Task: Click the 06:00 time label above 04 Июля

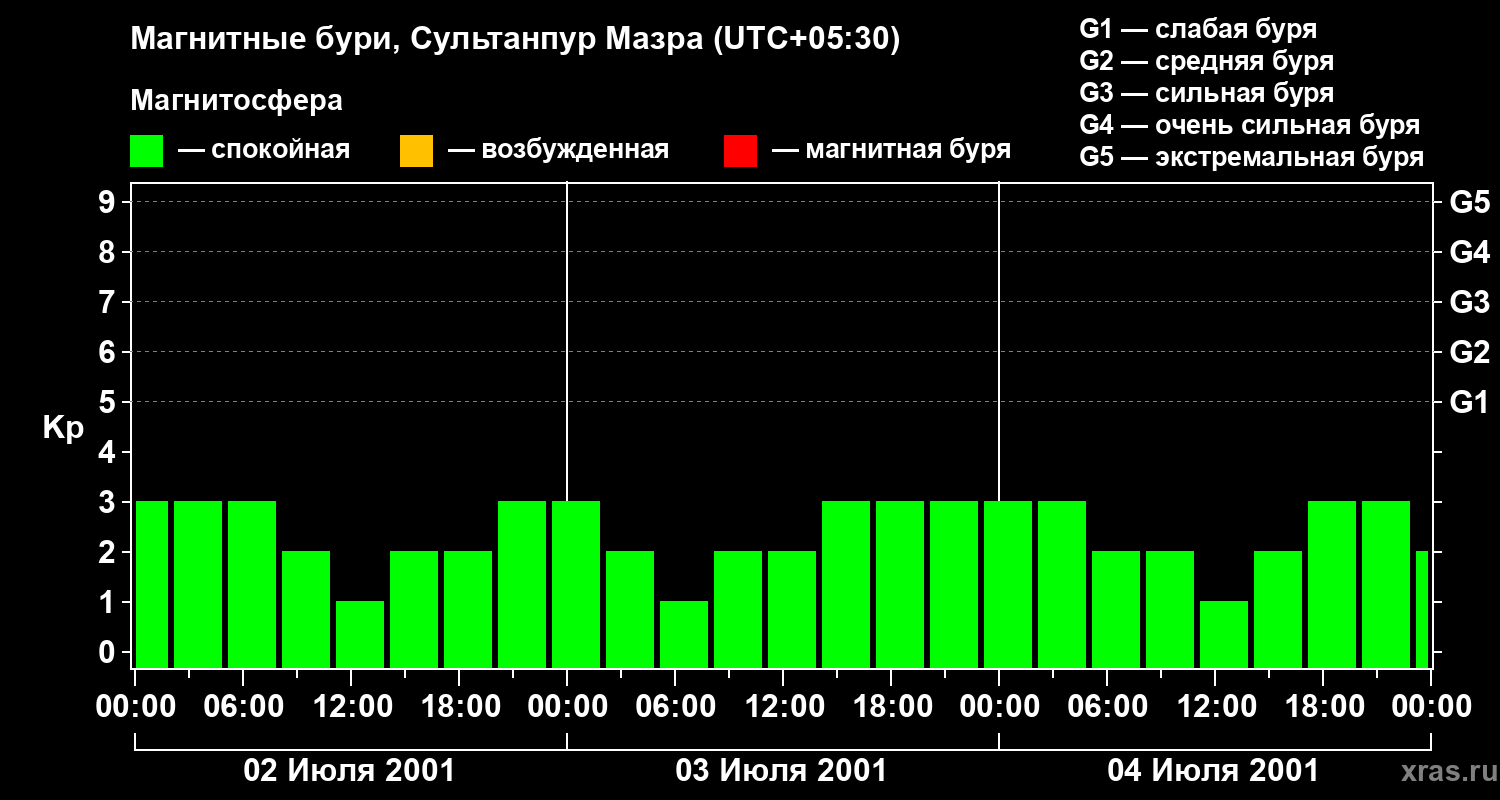Action: (1107, 707)
